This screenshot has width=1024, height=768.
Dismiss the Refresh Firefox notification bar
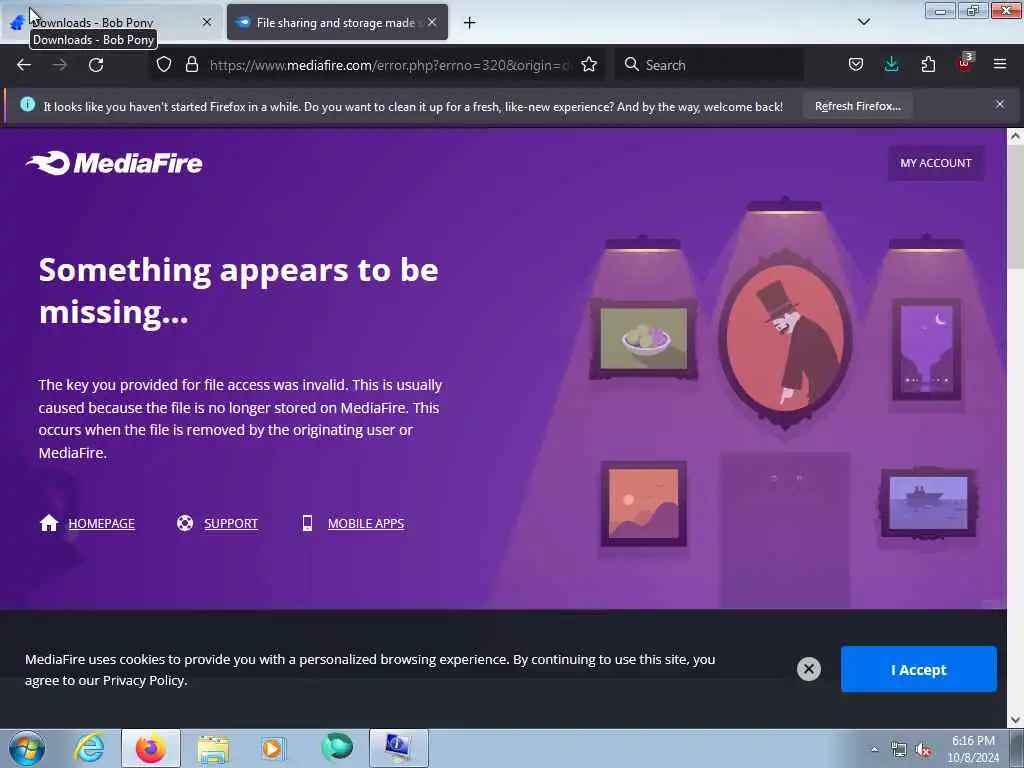tap(1000, 104)
